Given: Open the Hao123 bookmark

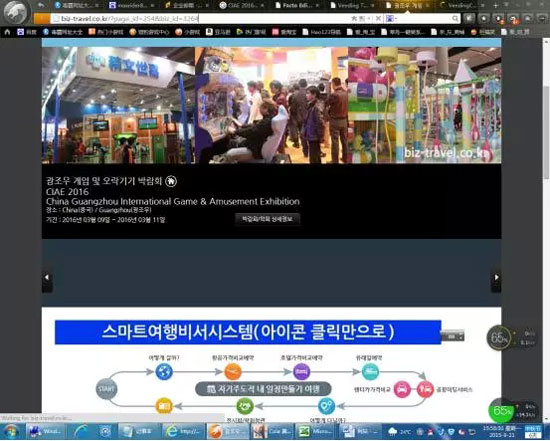Looking at the screenshot, I should coord(322,32).
